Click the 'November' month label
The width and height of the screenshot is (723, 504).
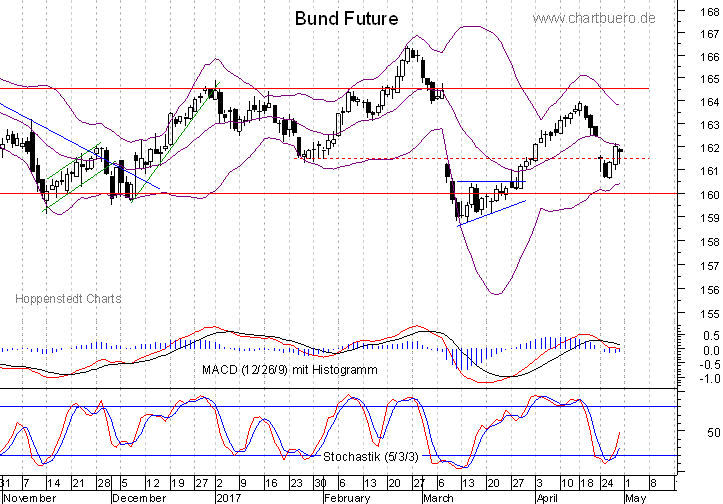coord(30,498)
